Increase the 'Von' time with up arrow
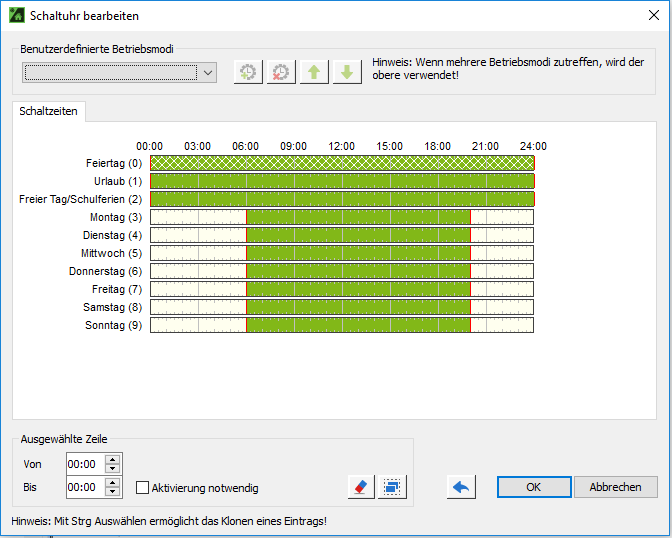 (112, 459)
